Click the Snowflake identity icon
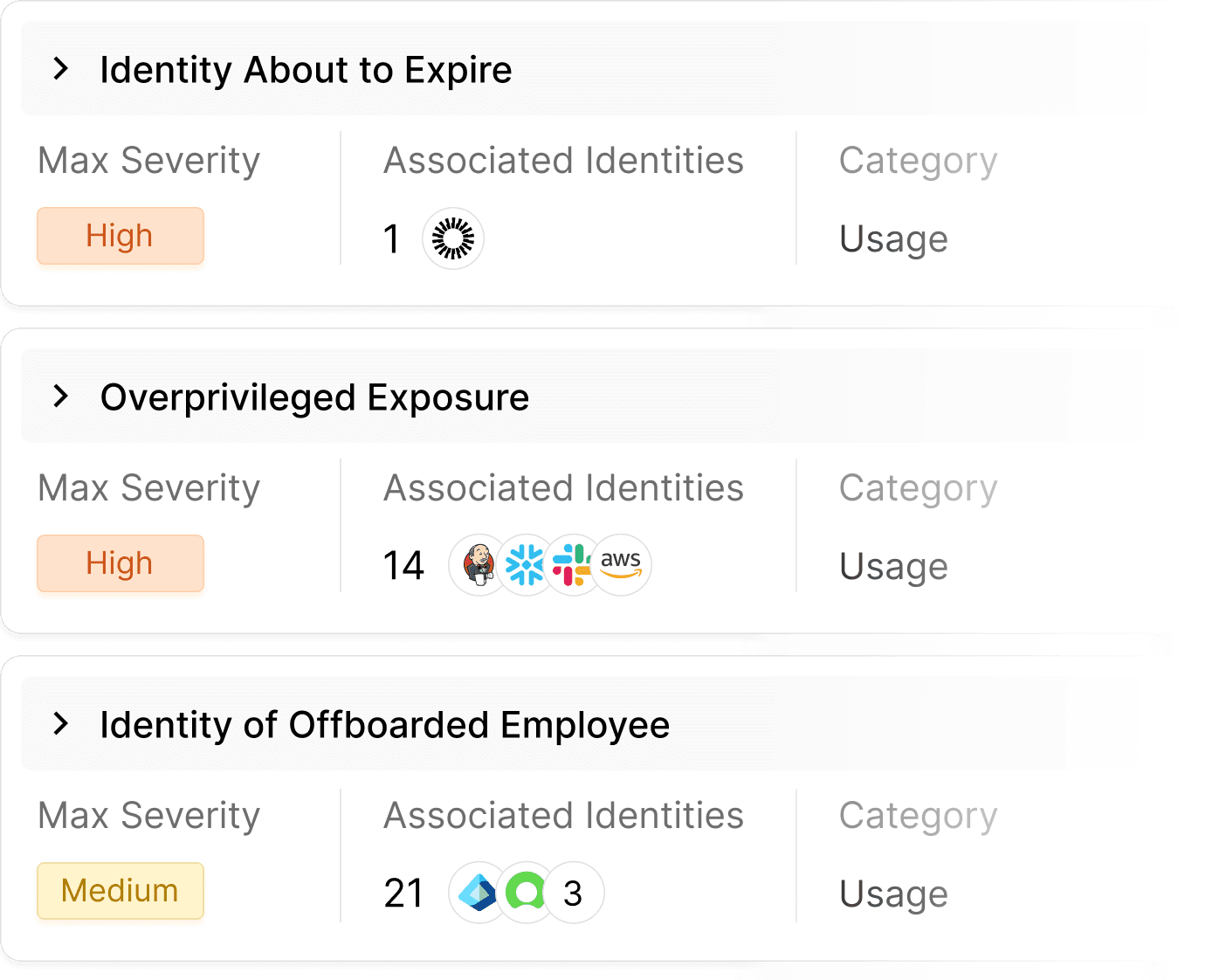1226x980 pixels. pyautogui.click(x=525, y=565)
